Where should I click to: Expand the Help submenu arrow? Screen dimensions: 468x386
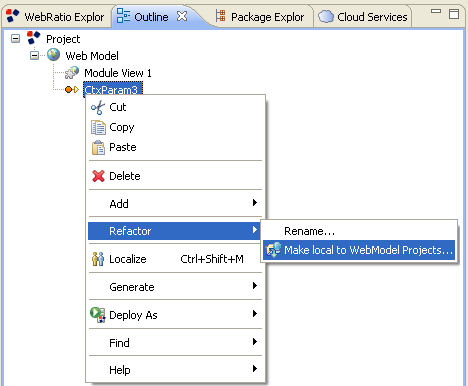click(x=255, y=369)
